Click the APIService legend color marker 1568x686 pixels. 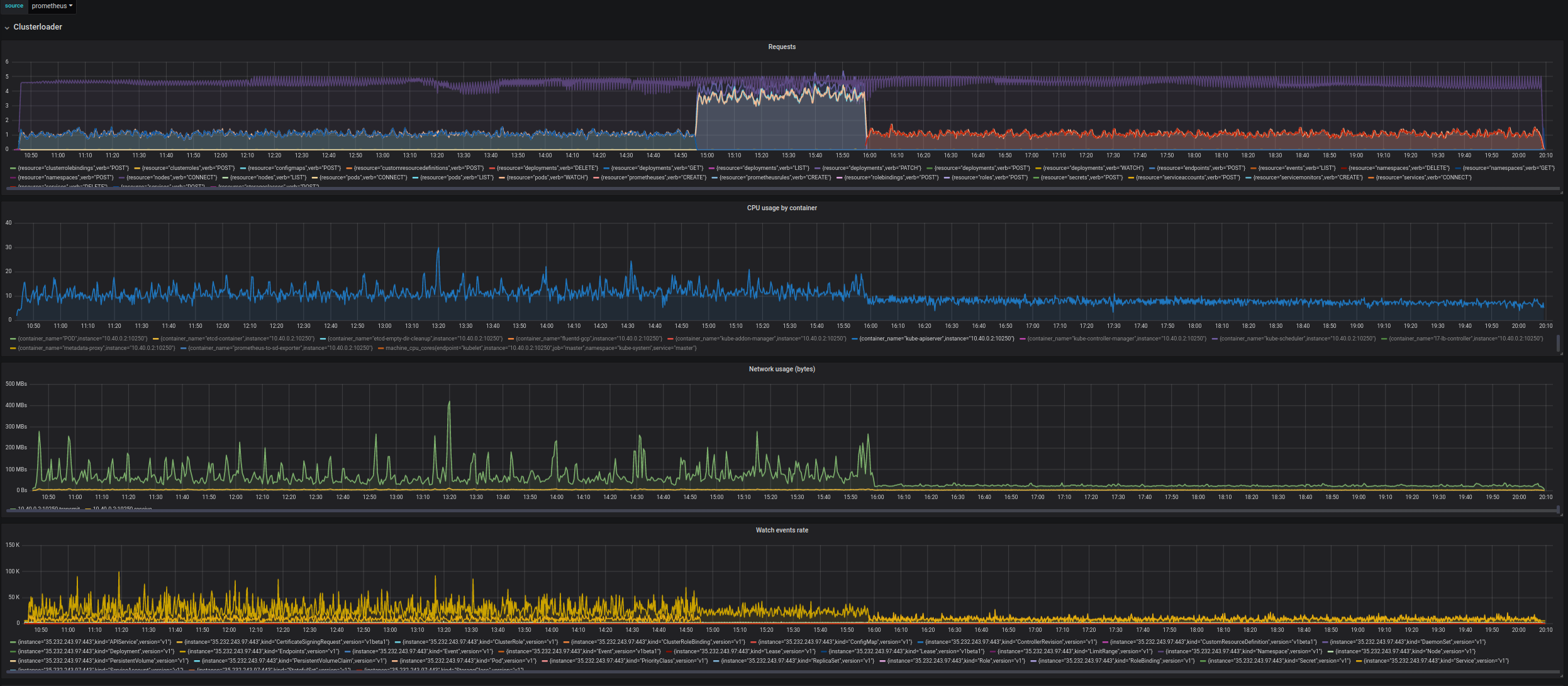(x=13, y=642)
